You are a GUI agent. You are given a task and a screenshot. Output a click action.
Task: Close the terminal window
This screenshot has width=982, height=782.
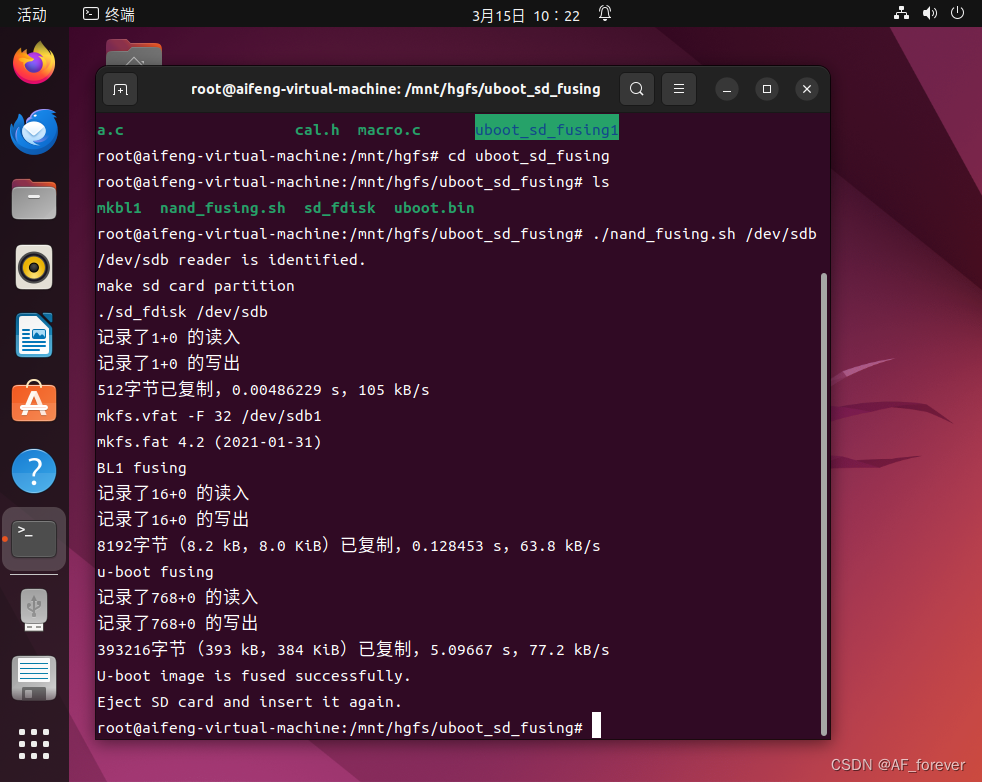coord(807,90)
